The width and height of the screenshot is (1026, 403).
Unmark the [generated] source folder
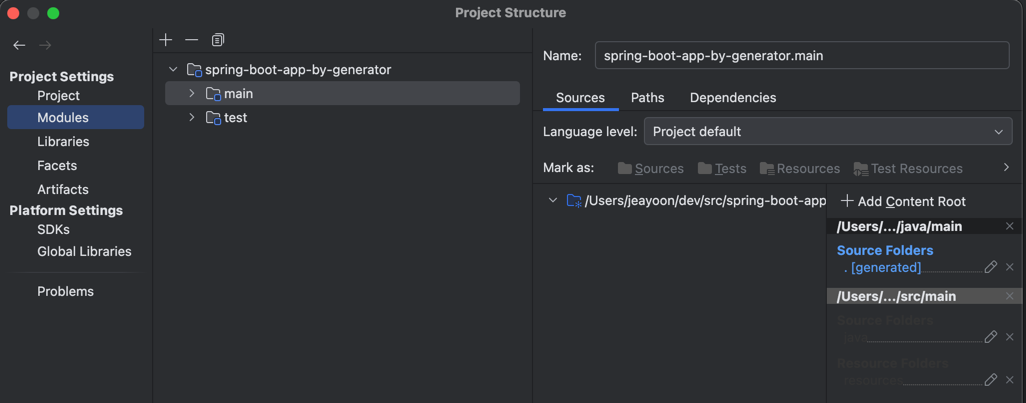coord(1010,267)
